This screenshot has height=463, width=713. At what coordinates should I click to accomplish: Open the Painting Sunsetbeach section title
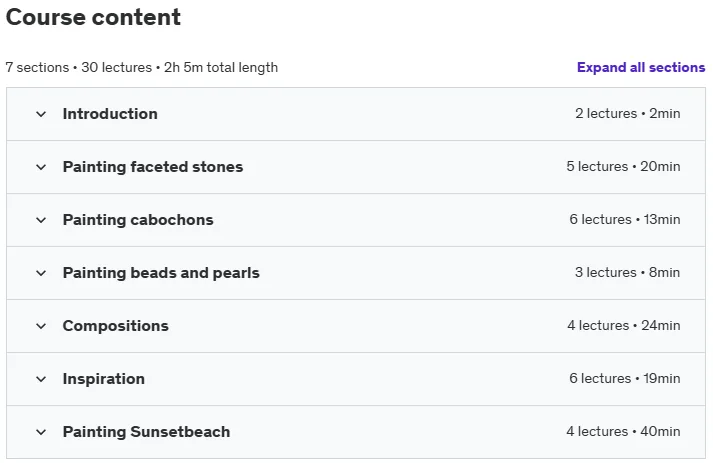[146, 432]
